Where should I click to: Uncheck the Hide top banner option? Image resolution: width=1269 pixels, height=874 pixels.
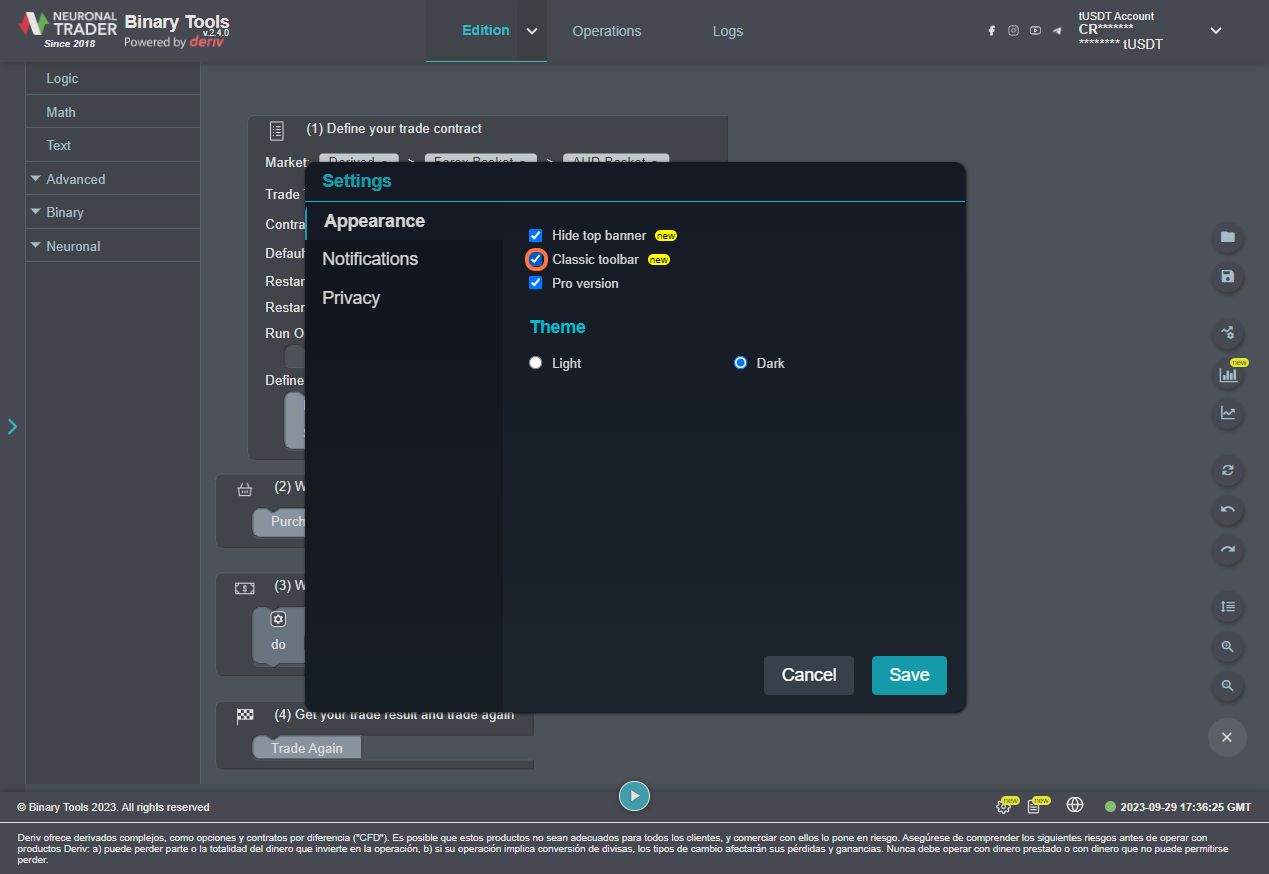(x=535, y=235)
